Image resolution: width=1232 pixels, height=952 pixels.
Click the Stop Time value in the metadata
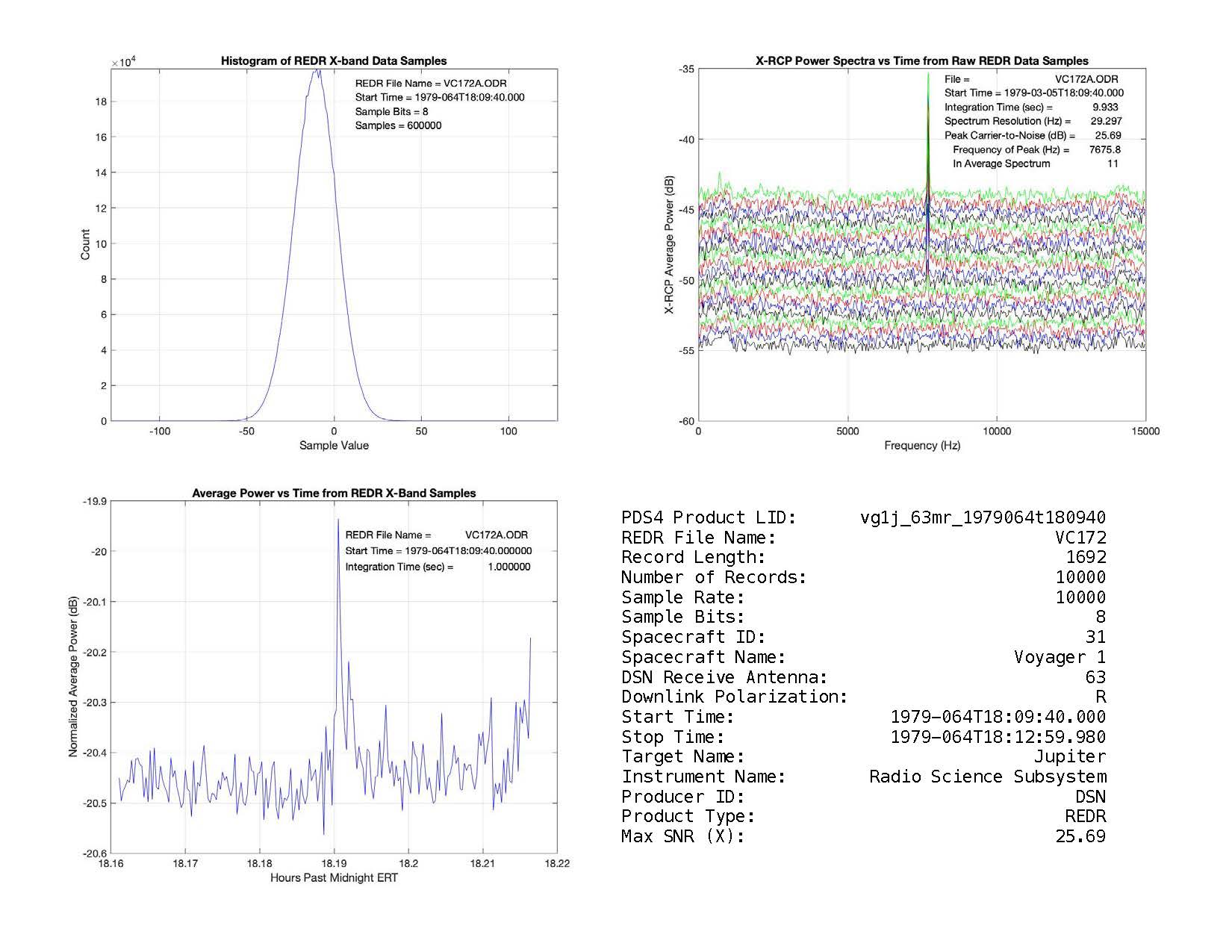point(998,737)
